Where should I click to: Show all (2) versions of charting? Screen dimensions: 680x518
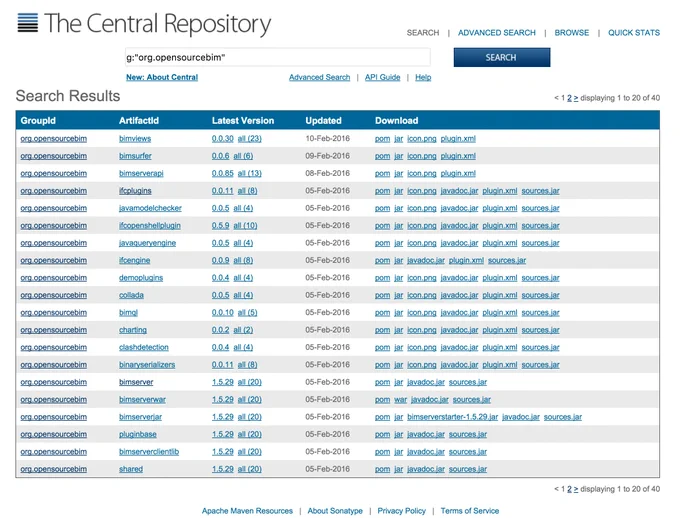[243, 330]
